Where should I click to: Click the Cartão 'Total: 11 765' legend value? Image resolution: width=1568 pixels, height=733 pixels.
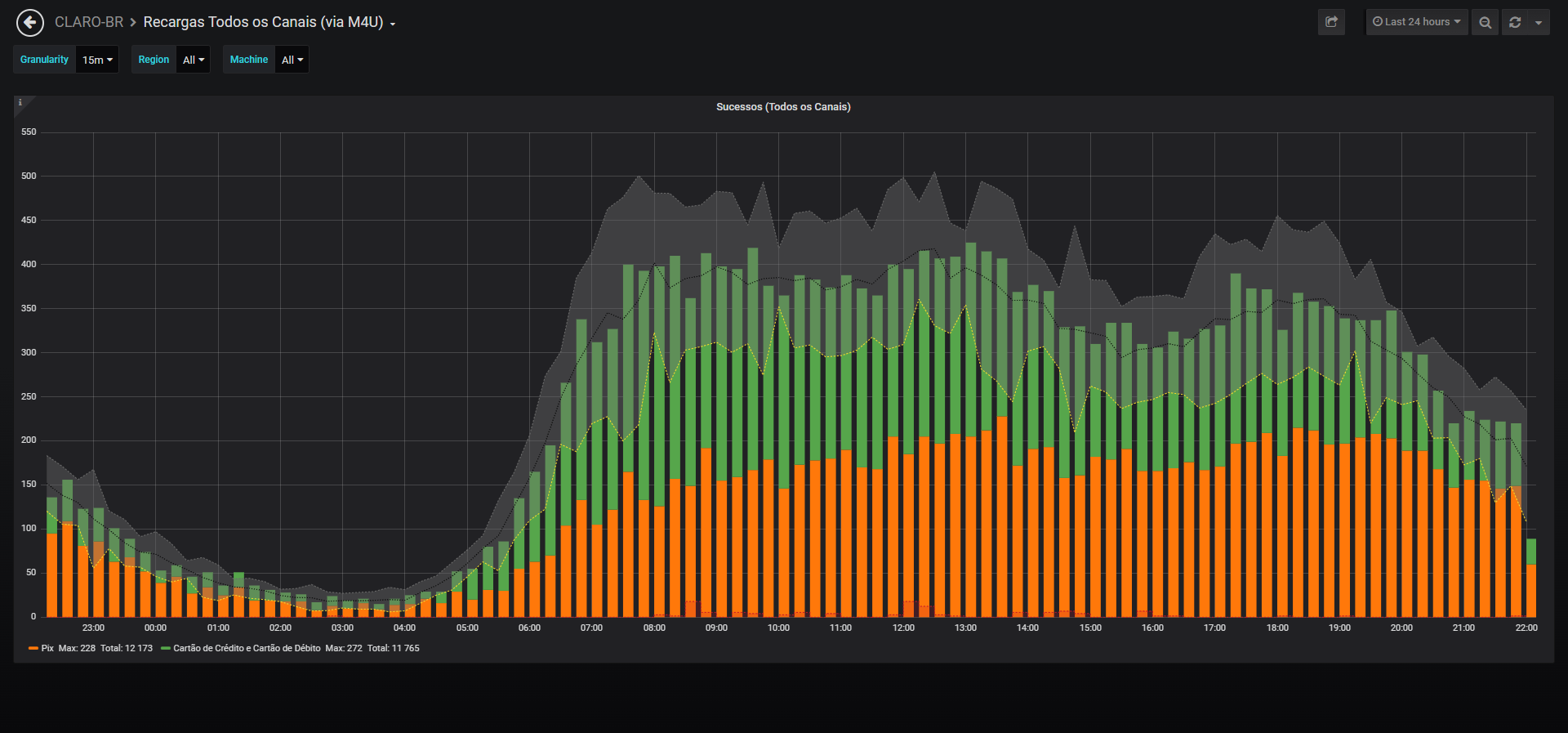point(394,648)
